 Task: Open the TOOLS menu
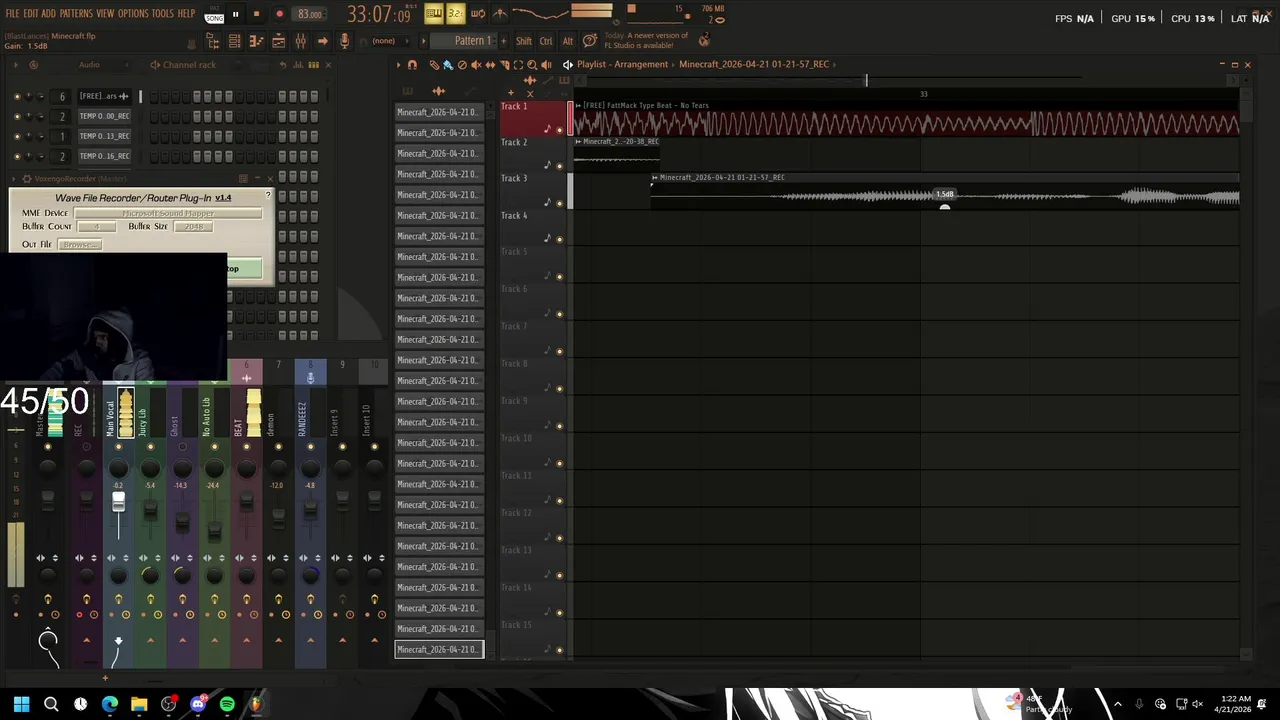click(163, 14)
